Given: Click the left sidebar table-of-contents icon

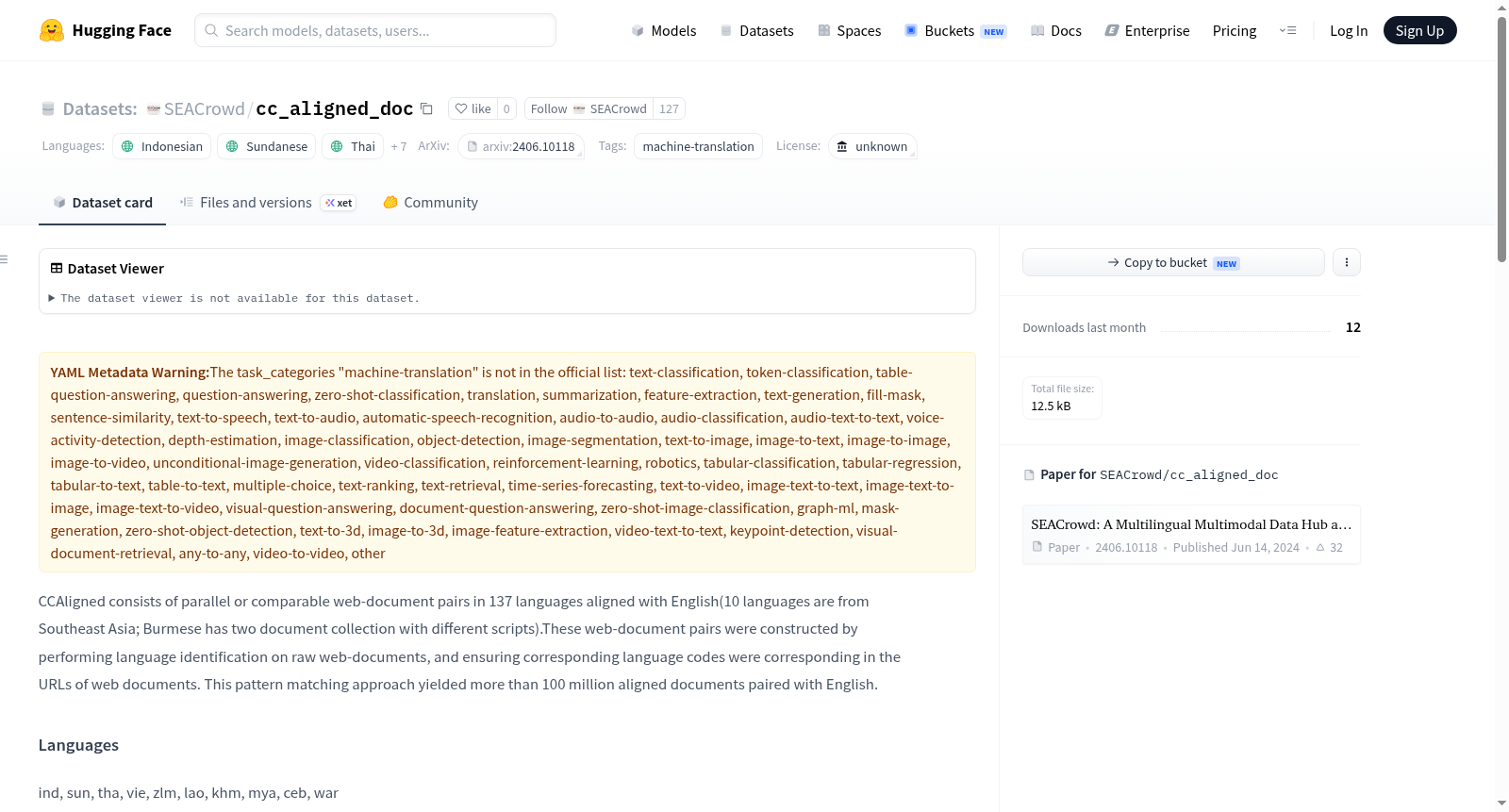Looking at the screenshot, I should [4, 259].
